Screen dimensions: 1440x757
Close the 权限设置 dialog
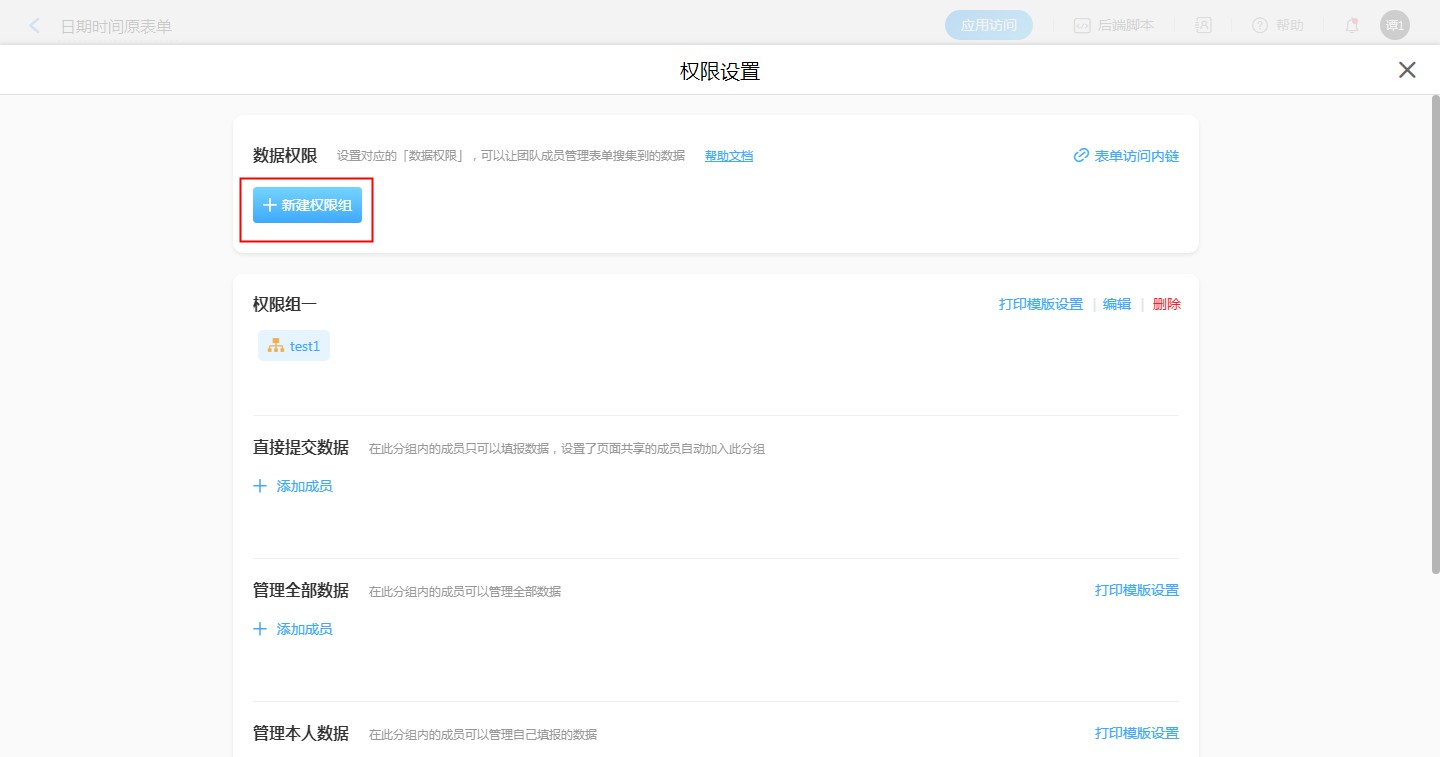point(1407,70)
